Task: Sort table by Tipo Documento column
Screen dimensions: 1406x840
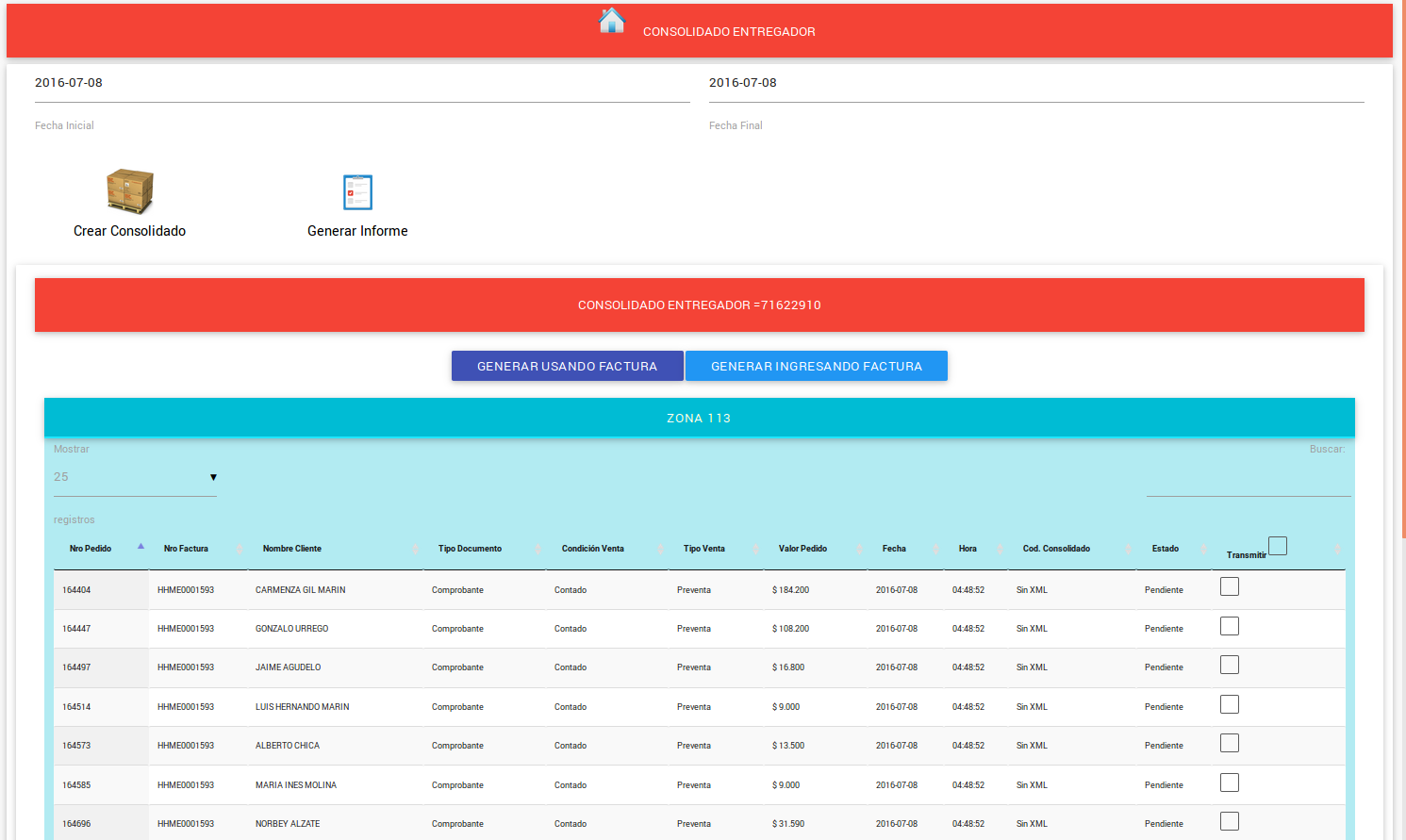Action: coord(485,549)
